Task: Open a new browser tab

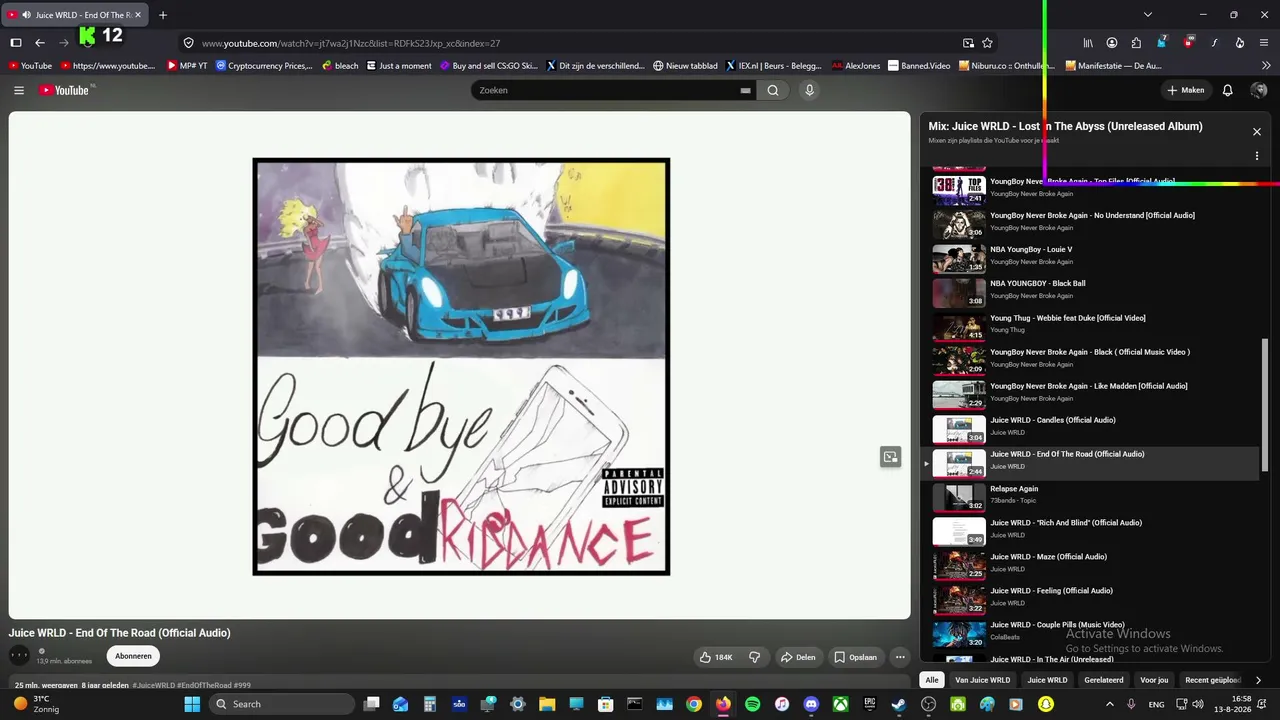Action: tap(163, 15)
